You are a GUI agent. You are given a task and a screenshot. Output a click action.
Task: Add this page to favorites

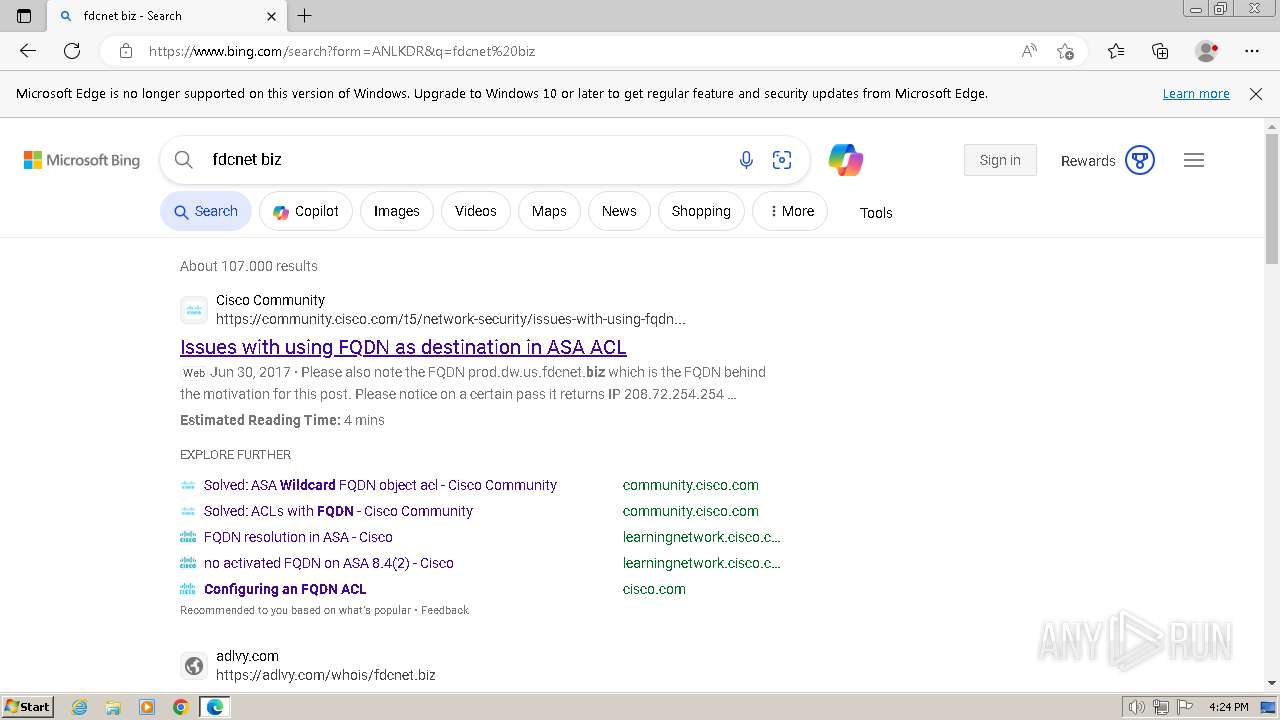coord(1065,51)
